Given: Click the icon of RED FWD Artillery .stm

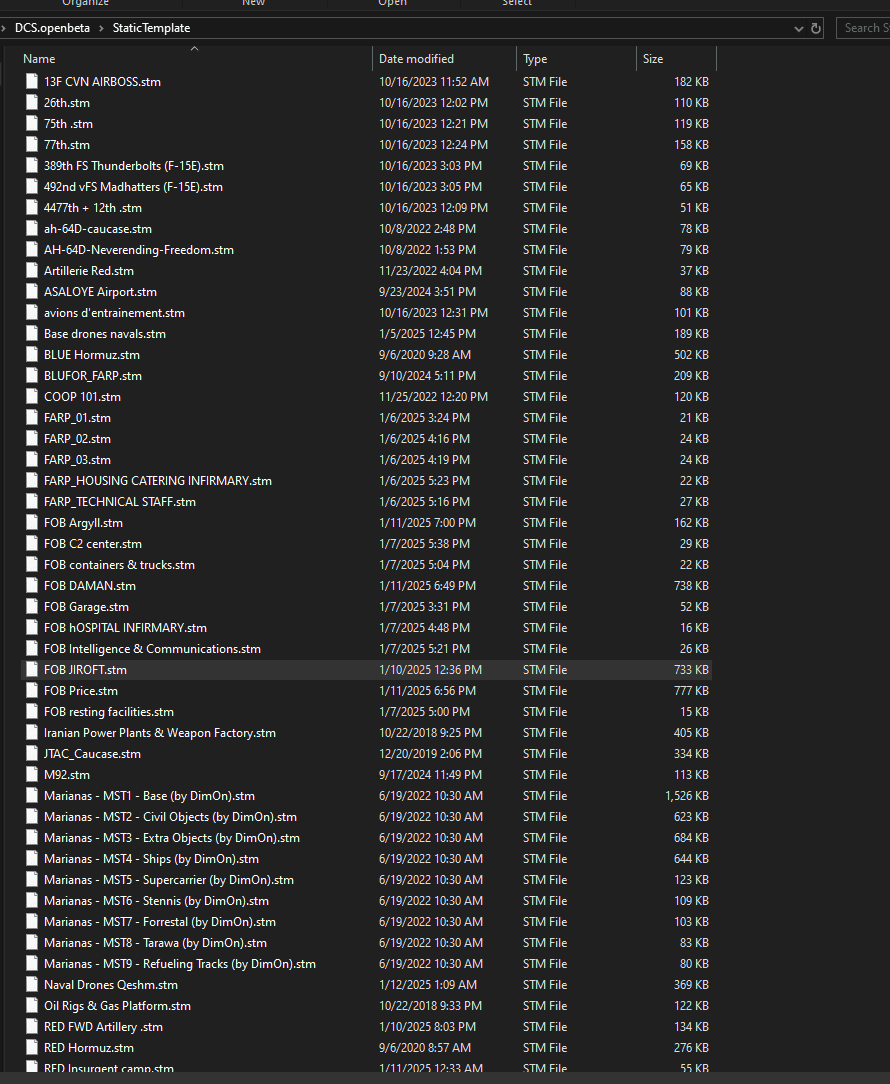Looking at the screenshot, I should [31, 1026].
